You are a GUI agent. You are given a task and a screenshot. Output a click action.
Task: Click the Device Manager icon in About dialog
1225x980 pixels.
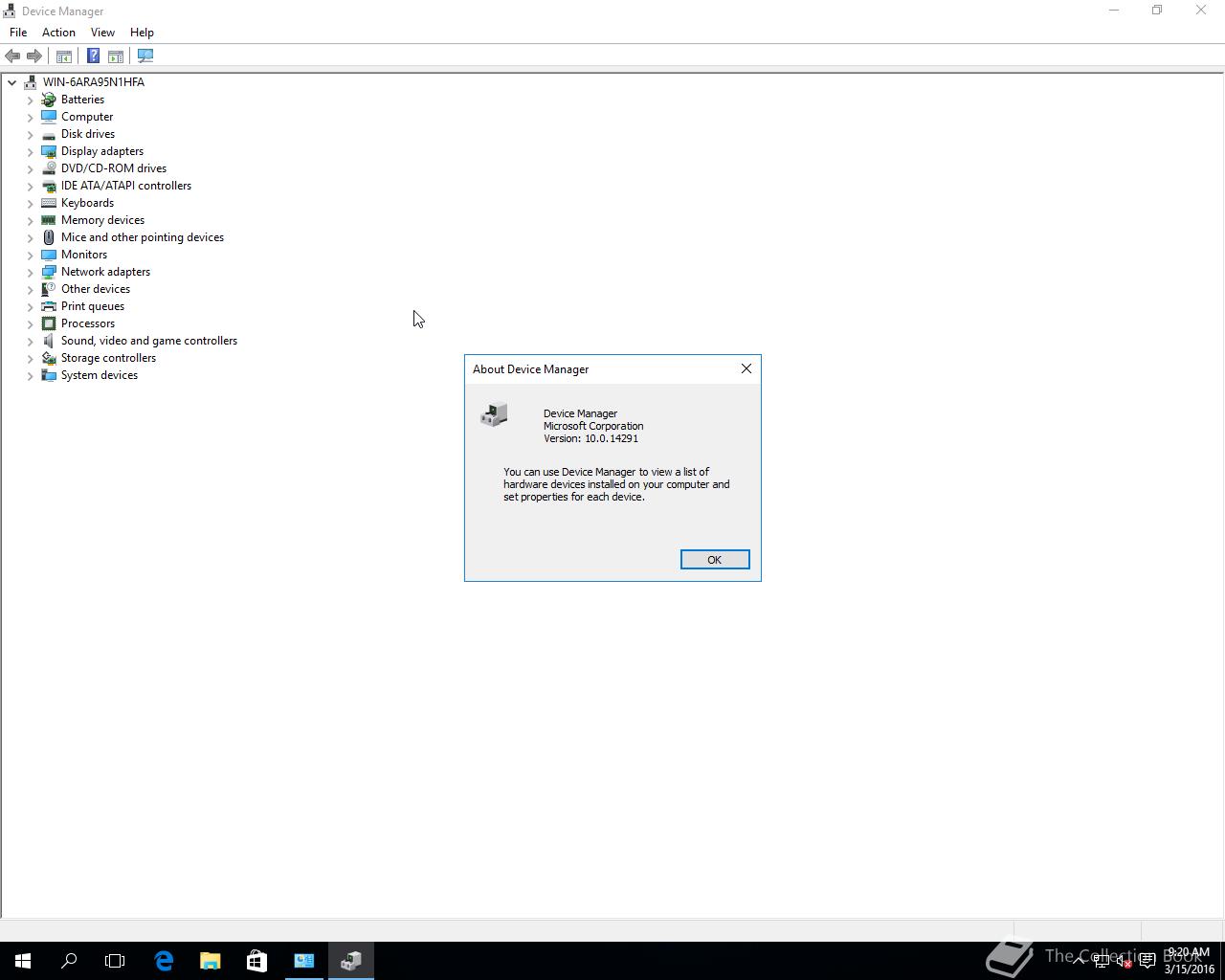click(x=494, y=414)
